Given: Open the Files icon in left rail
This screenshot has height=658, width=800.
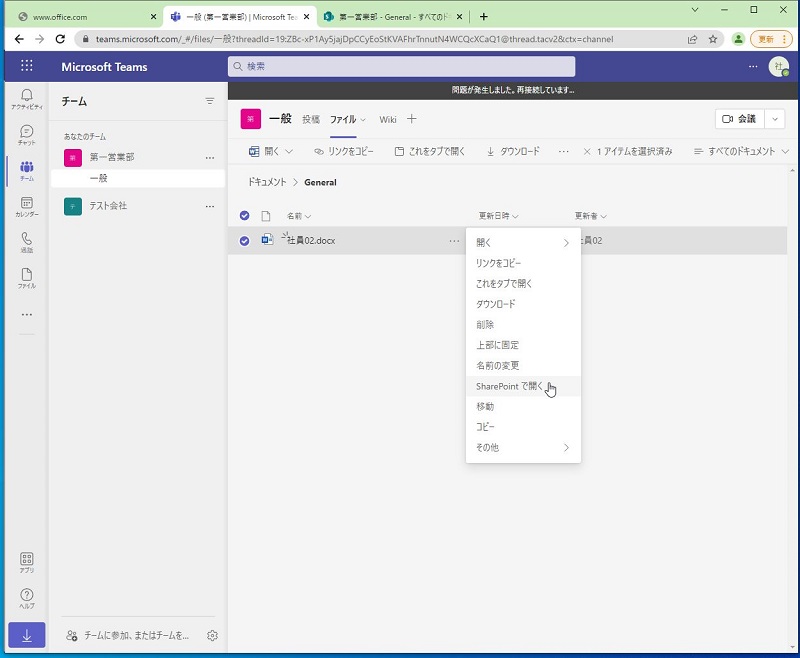Looking at the screenshot, I should coord(27,278).
